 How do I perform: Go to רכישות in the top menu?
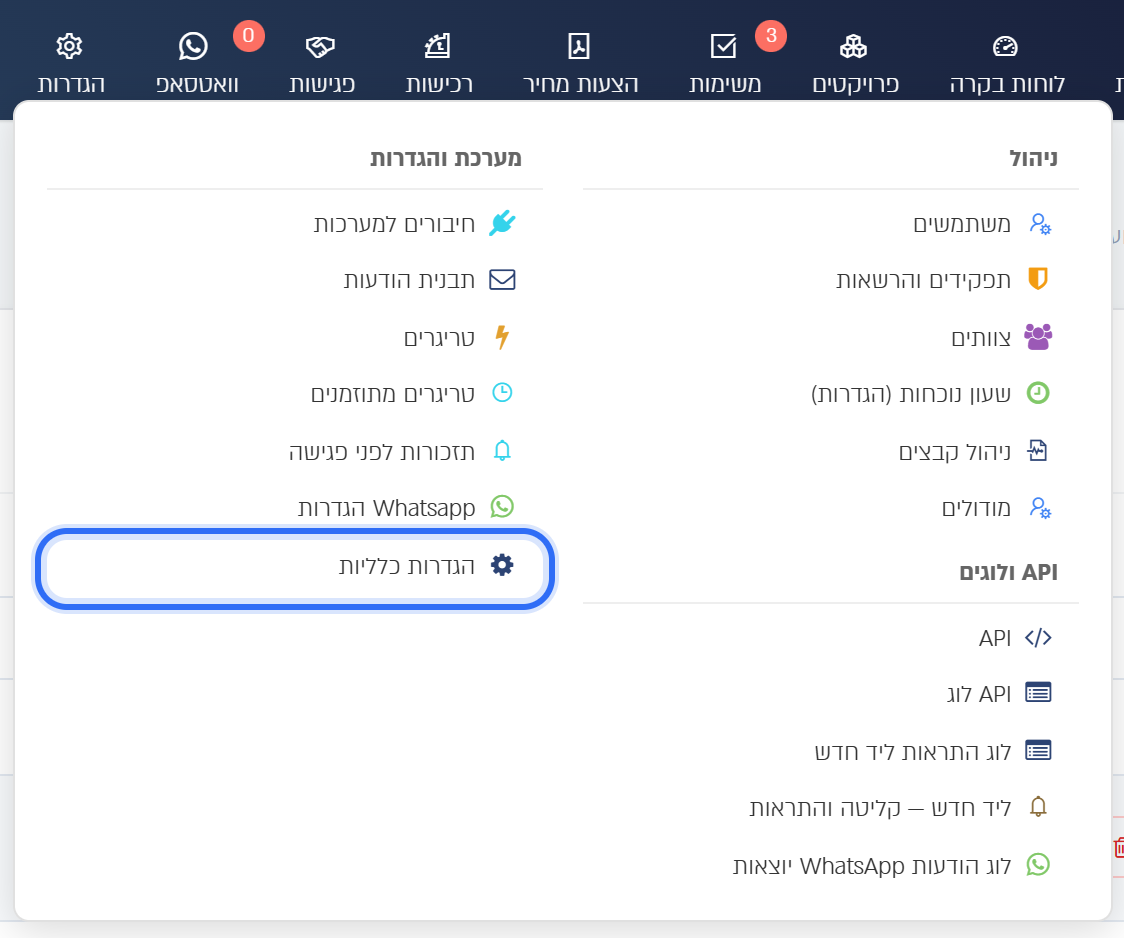tap(439, 85)
